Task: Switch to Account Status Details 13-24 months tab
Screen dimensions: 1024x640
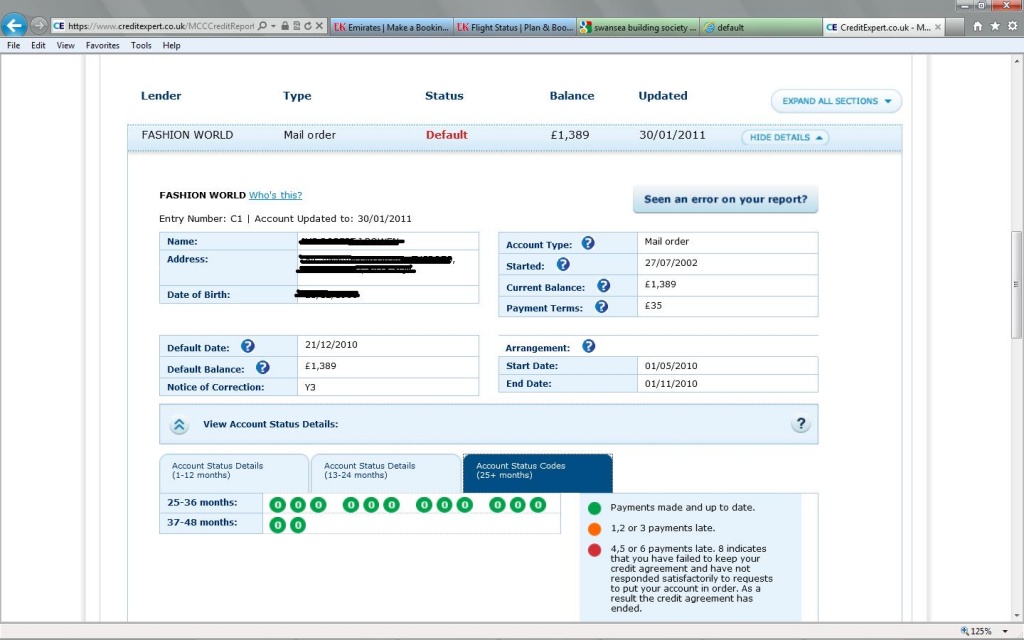Action: [x=385, y=471]
